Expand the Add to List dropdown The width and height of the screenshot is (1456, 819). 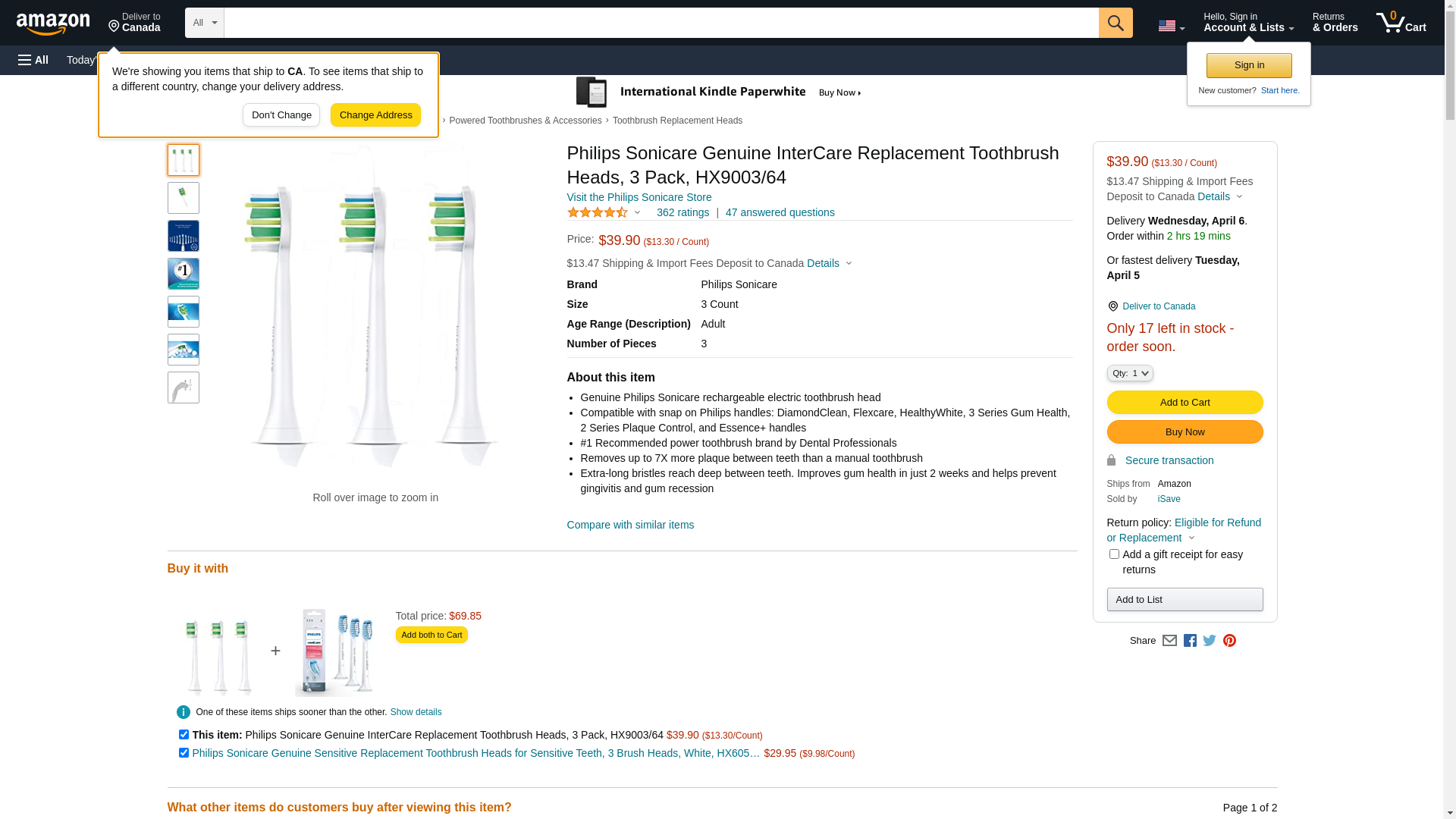click(x=1185, y=600)
